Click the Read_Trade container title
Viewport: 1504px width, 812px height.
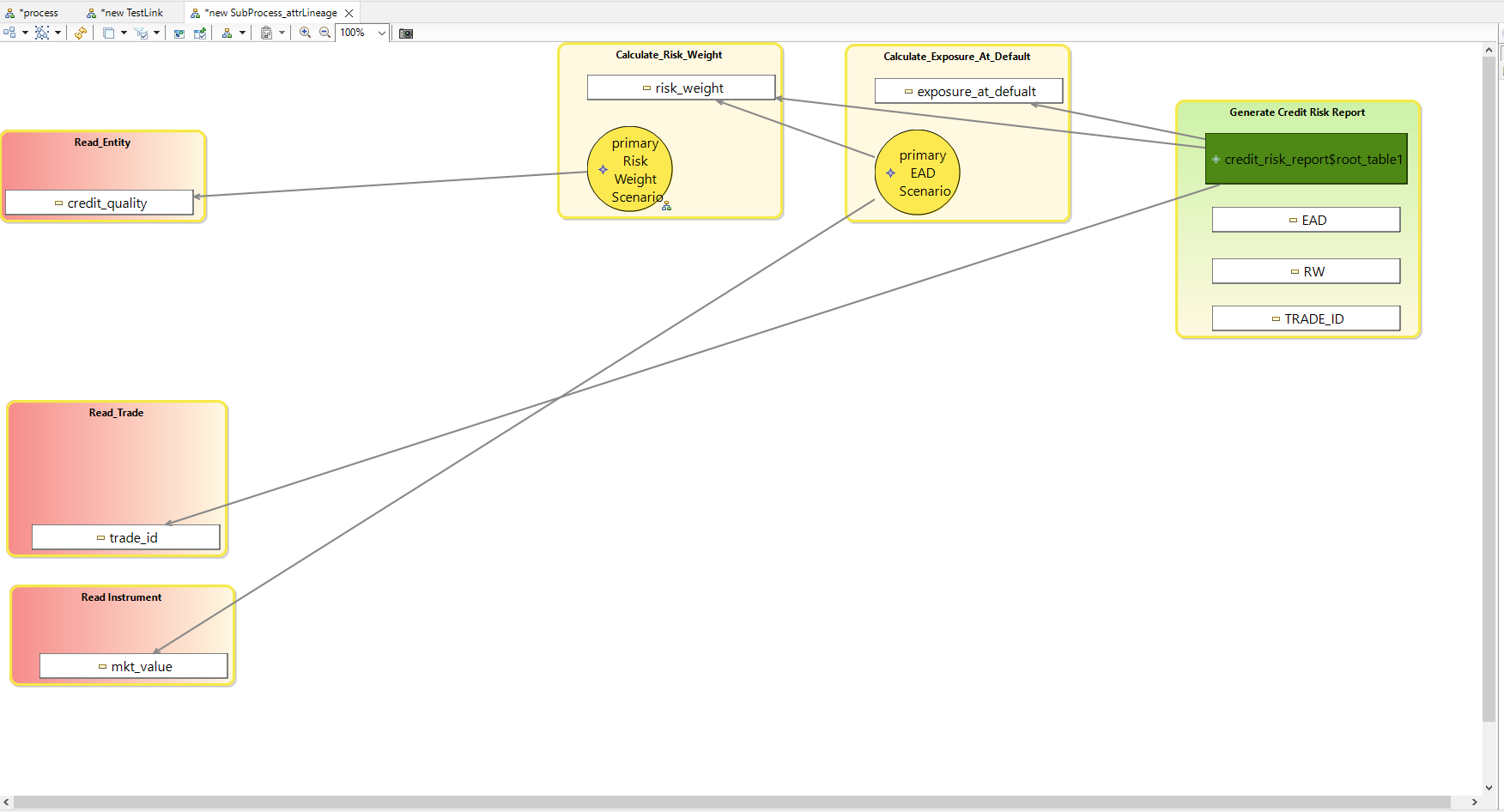pyautogui.click(x=116, y=413)
